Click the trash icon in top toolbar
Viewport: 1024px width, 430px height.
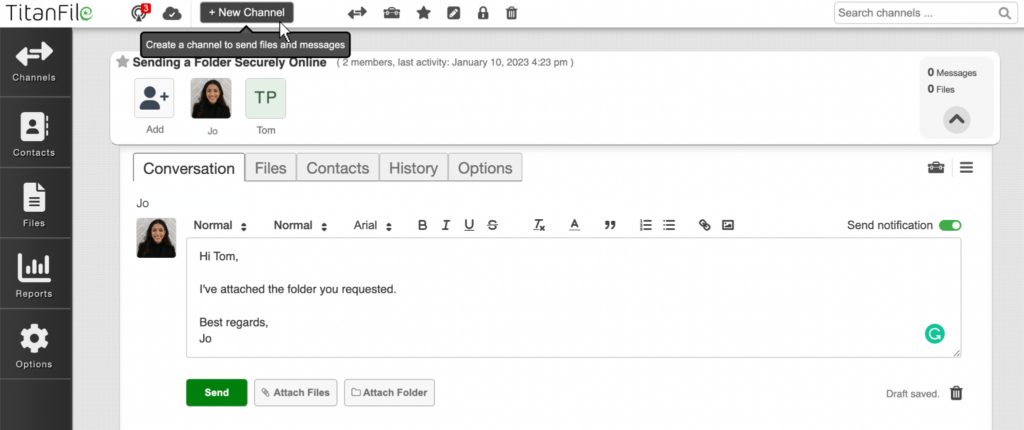click(x=512, y=13)
